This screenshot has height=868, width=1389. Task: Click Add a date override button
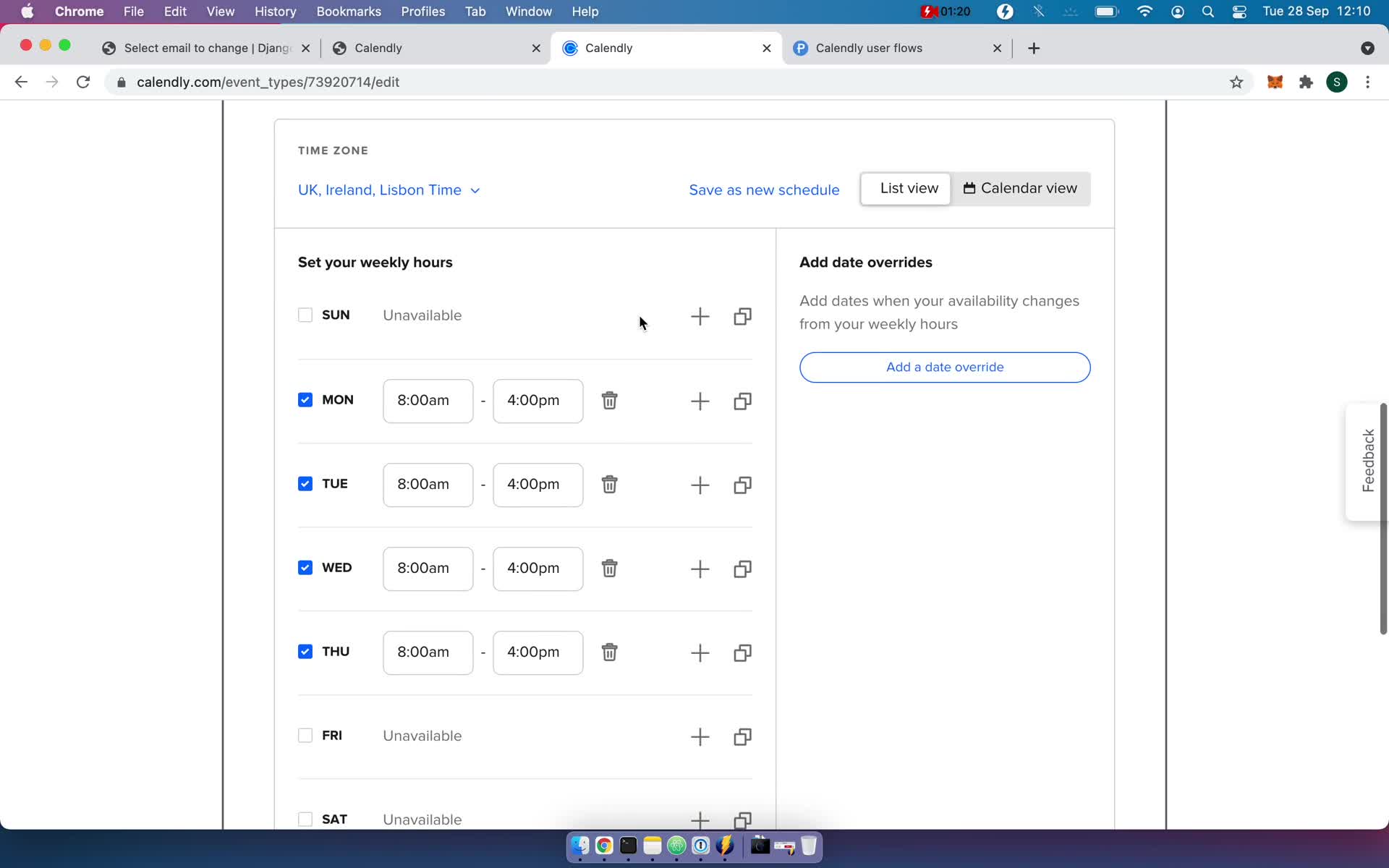pyautogui.click(x=945, y=366)
